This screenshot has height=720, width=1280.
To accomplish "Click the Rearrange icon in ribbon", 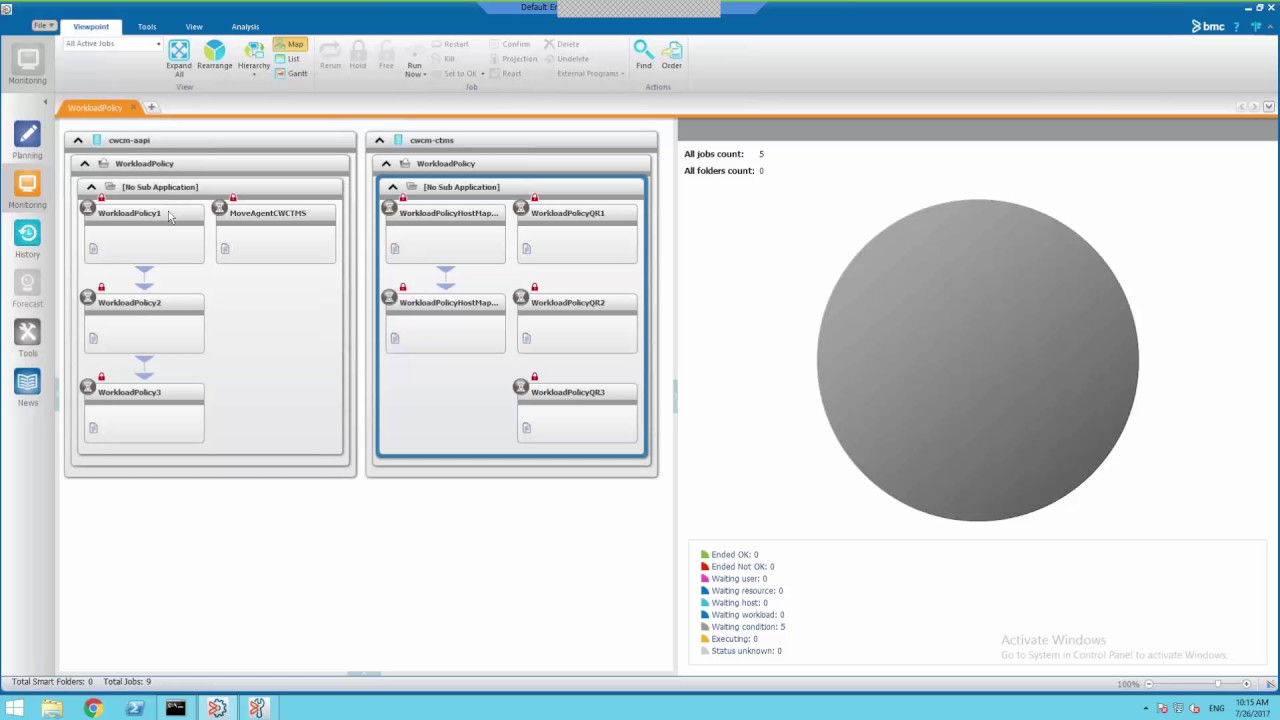I will pos(214,50).
